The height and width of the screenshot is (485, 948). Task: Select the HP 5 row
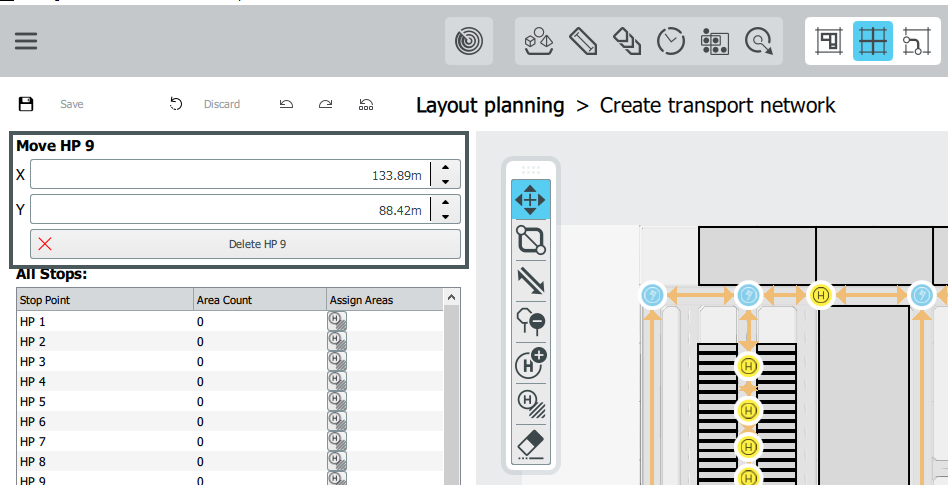click(230, 402)
